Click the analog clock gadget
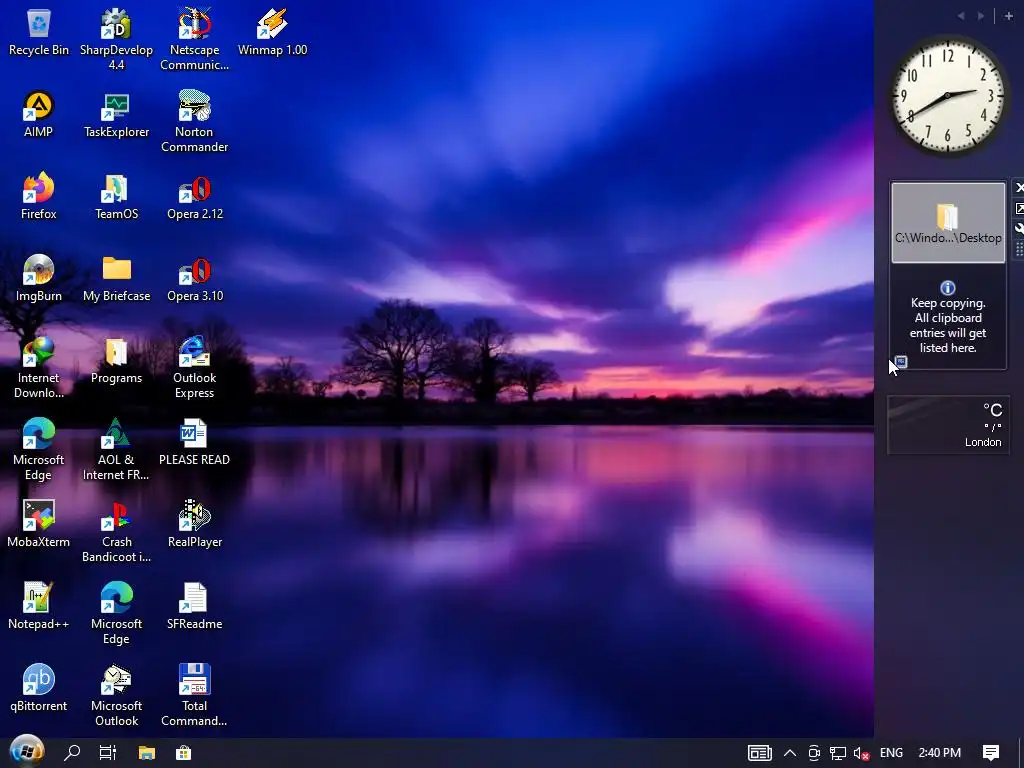 coord(948,95)
